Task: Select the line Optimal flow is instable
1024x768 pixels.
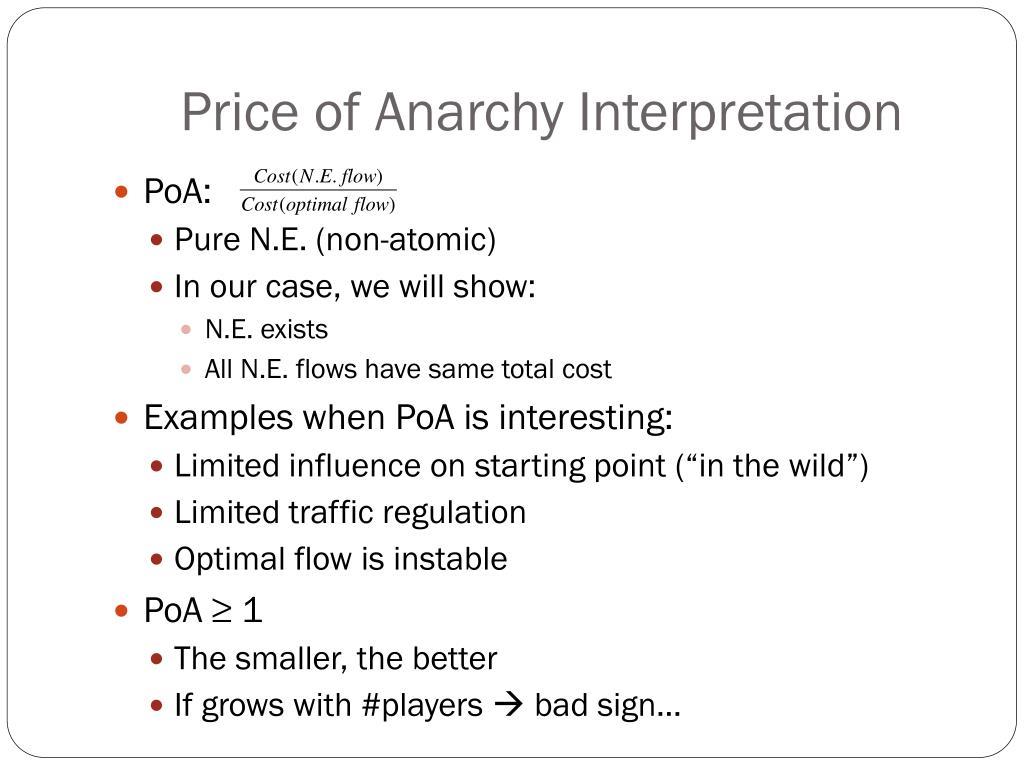Action: [340, 559]
